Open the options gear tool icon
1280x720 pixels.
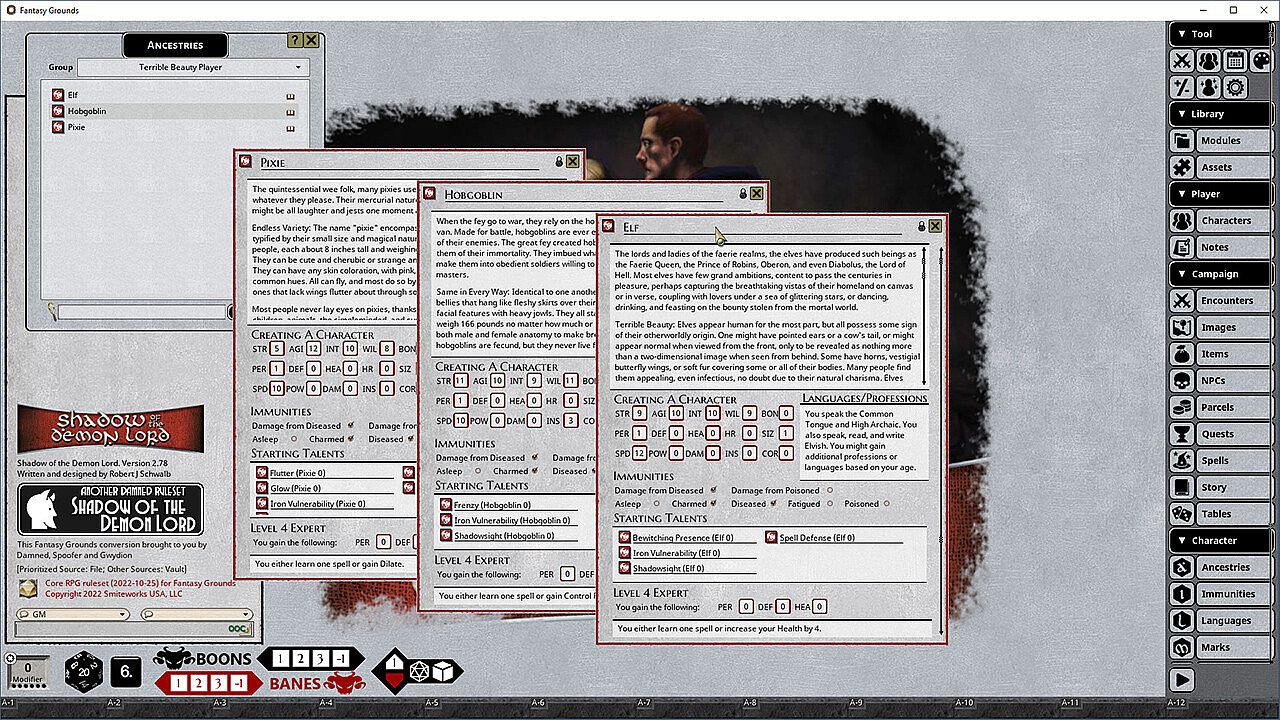(1234, 87)
